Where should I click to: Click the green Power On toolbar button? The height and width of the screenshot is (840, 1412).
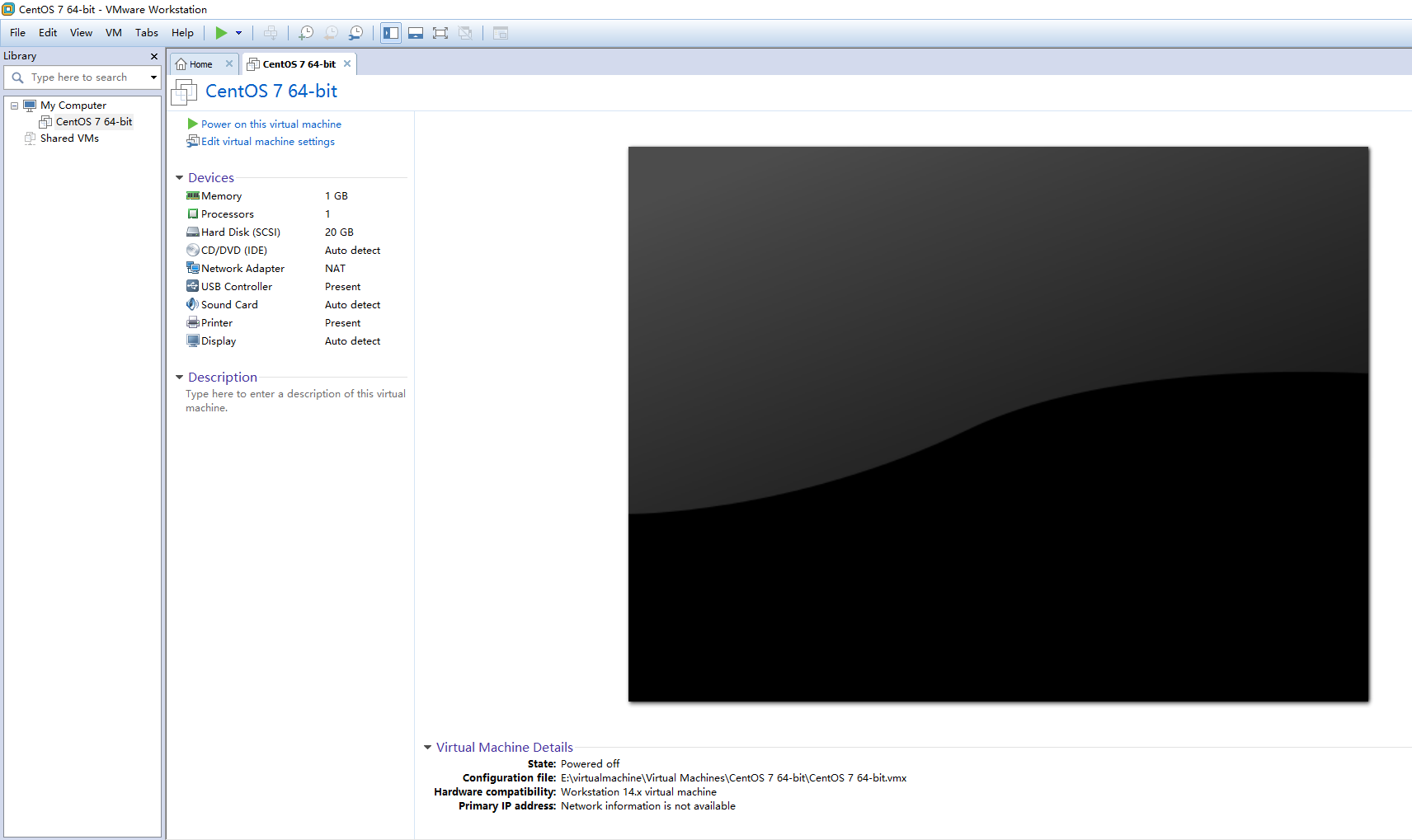(221, 33)
